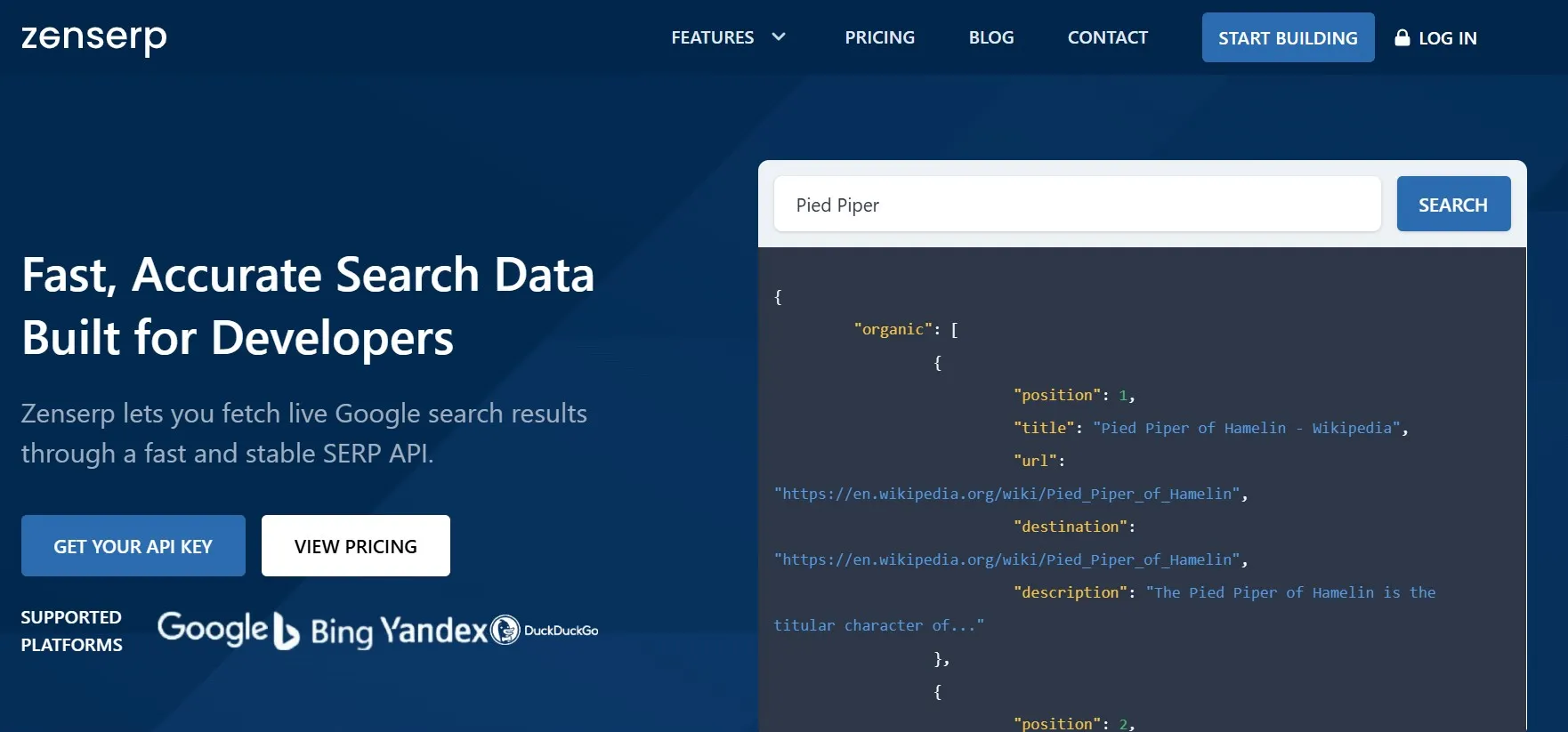Click the "description" key in JSON output
This screenshot has height=732, width=1568.
point(1071,592)
